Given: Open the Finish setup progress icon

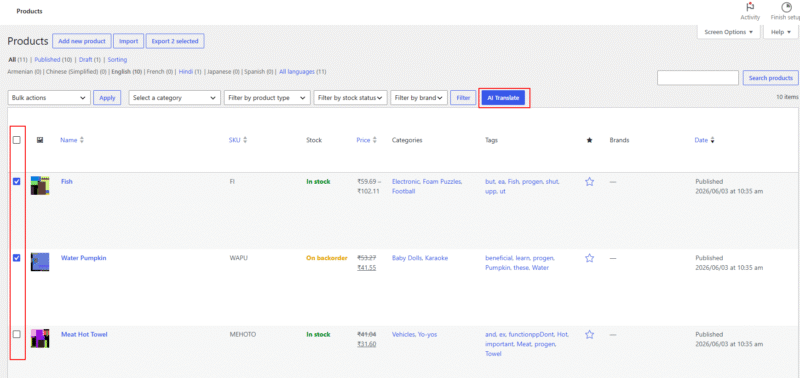Looking at the screenshot, I should coord(786,7).
